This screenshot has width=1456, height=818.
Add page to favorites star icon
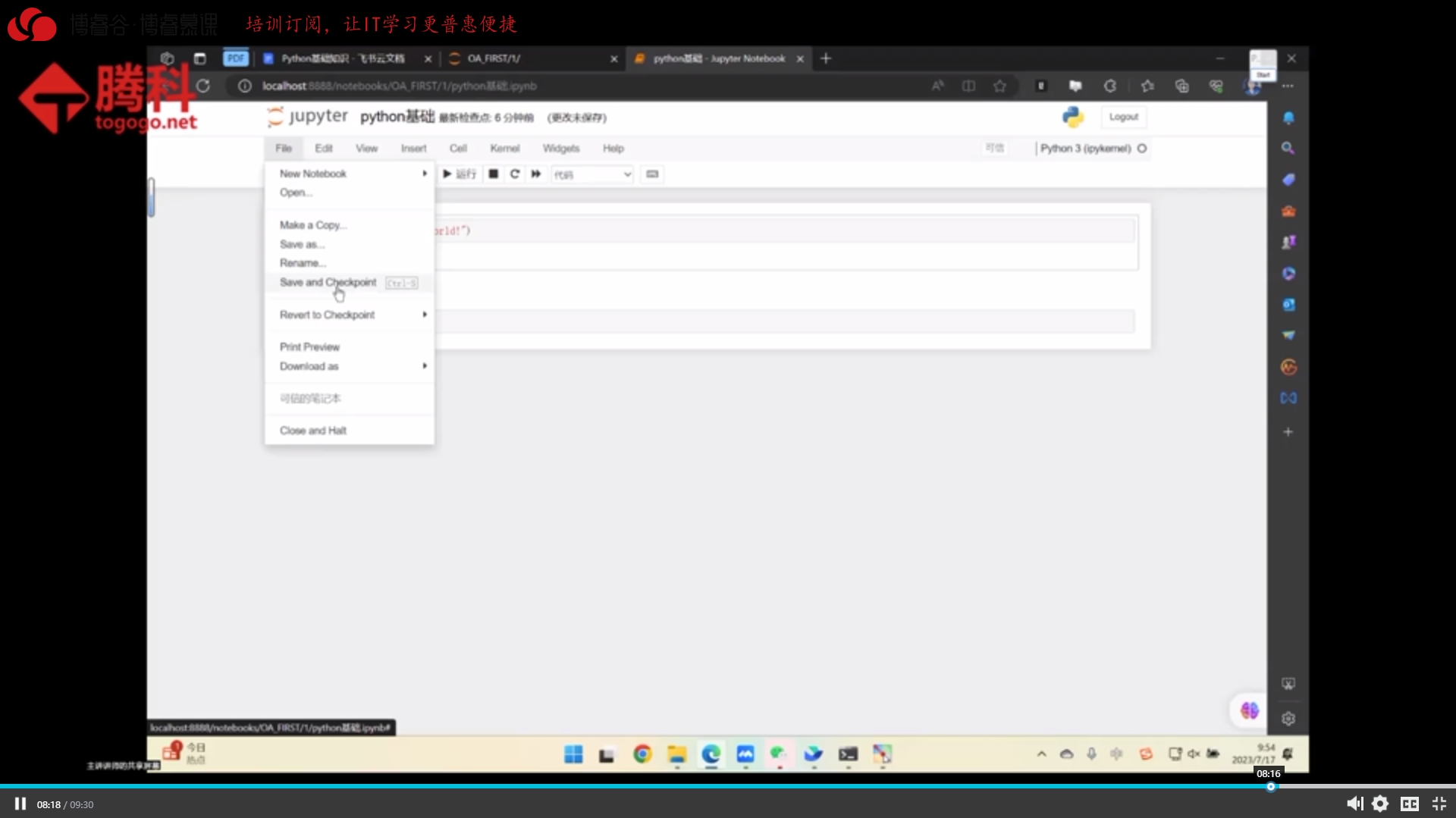[x=999, y=86]
